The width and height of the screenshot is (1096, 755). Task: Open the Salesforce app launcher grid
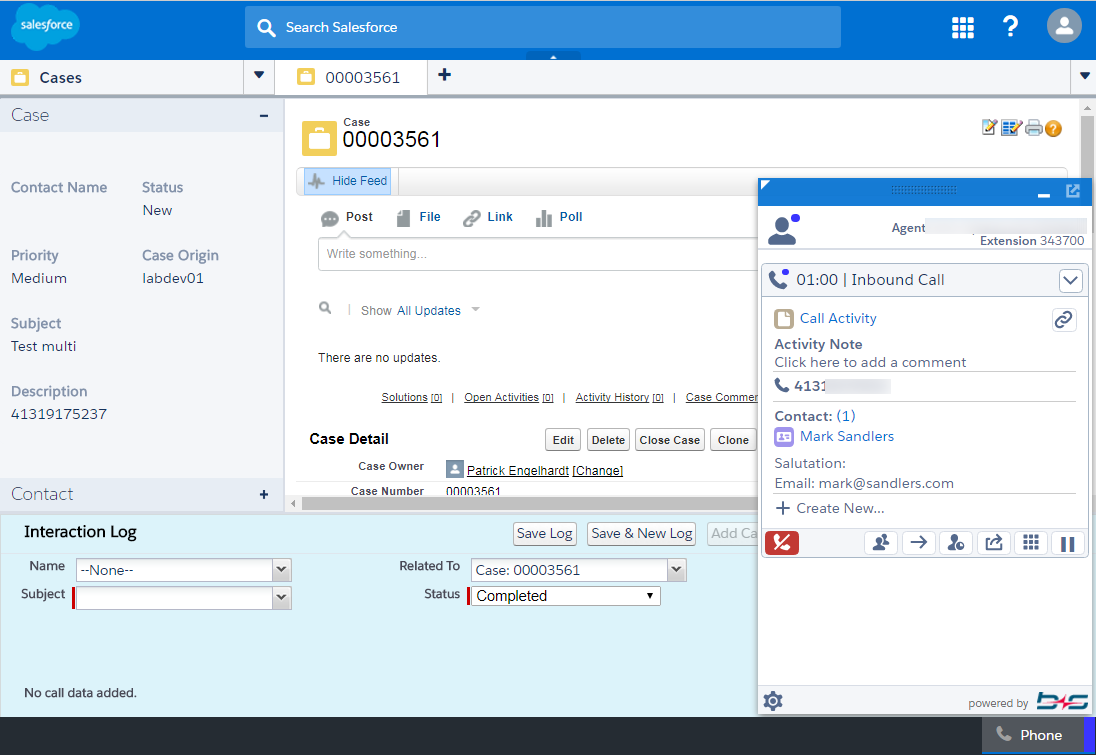pyautogui.click(x=962, y=27)
